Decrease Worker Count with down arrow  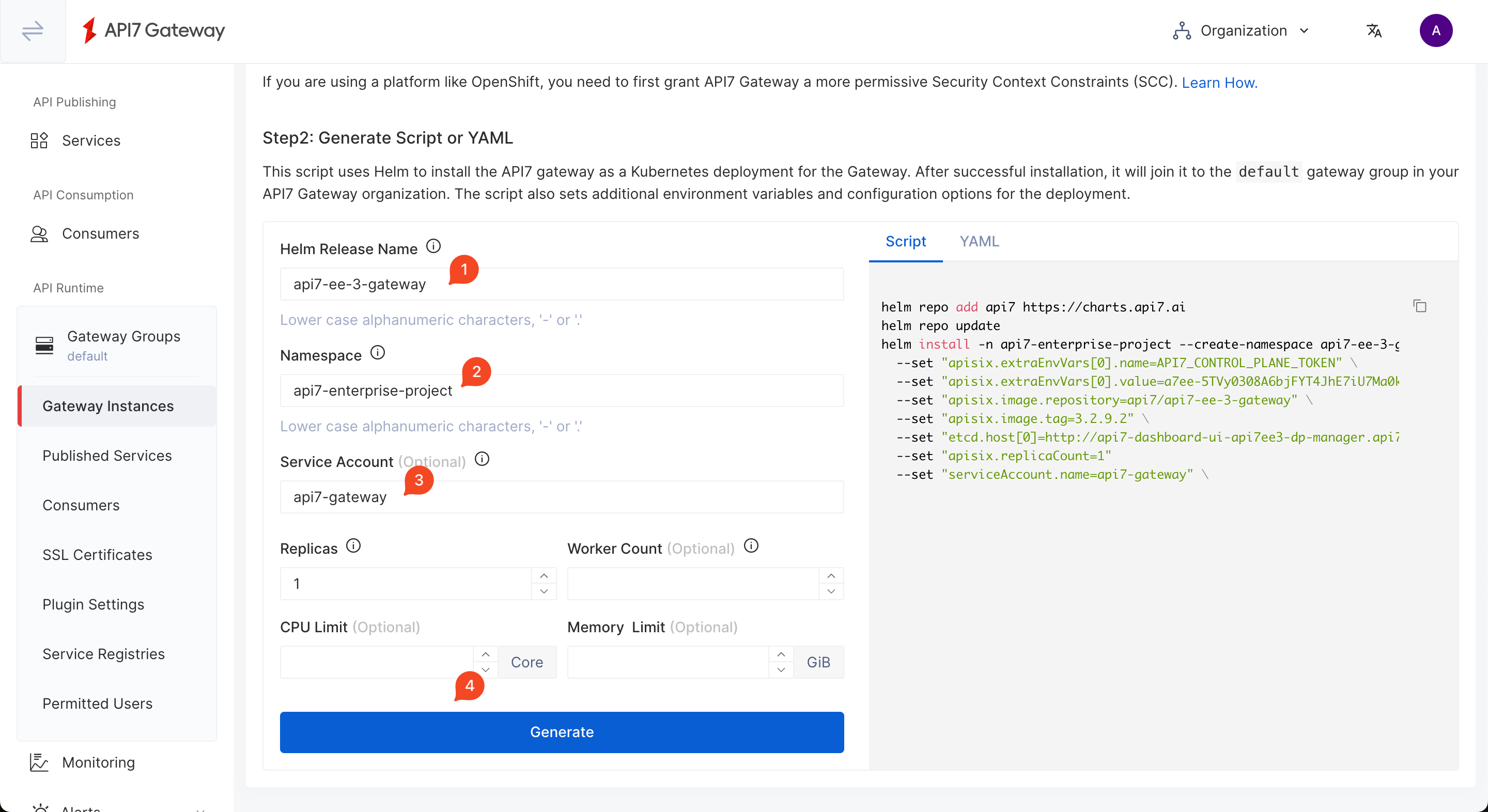tap(831, 591)
